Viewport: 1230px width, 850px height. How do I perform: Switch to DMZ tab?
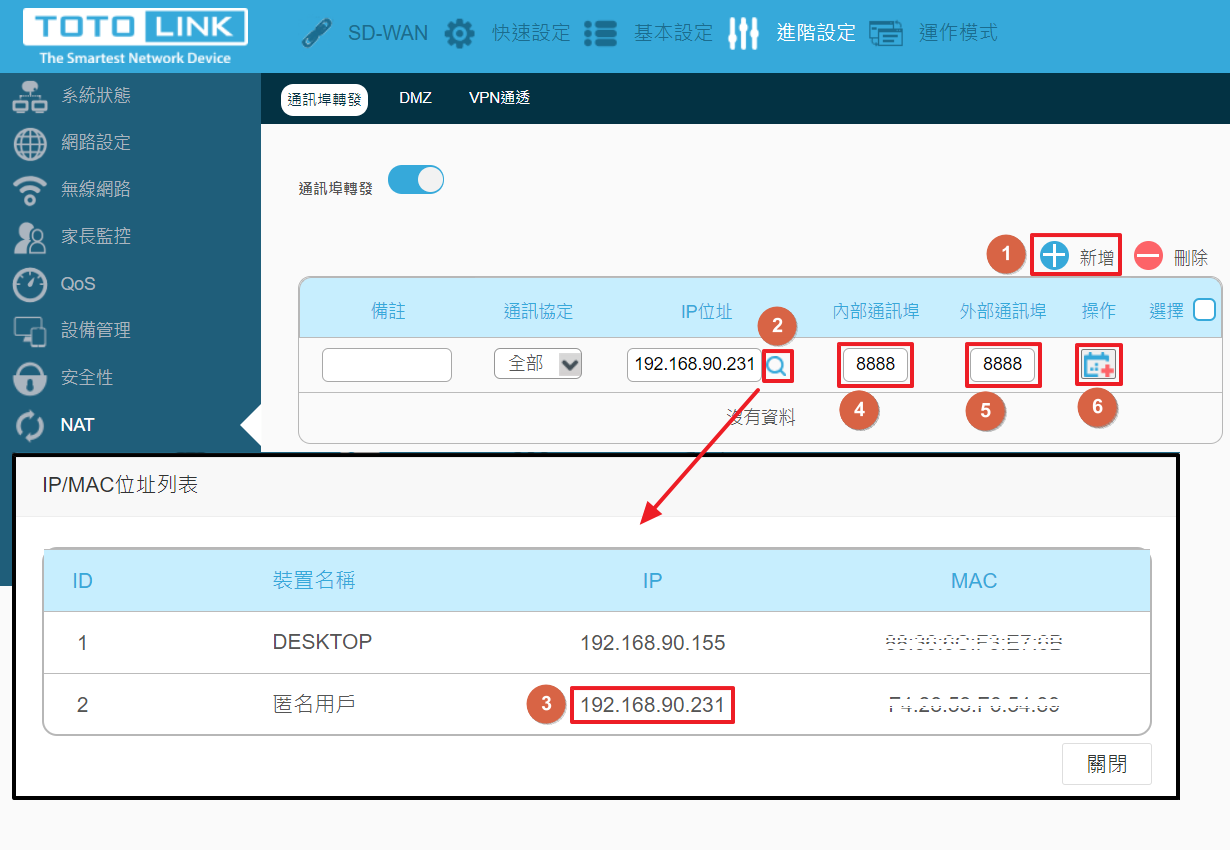click(415, 98)
